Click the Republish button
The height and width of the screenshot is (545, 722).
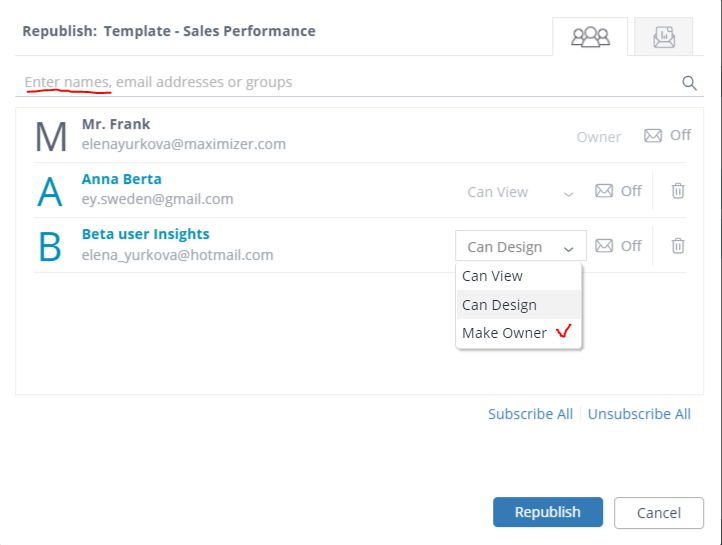547,512
